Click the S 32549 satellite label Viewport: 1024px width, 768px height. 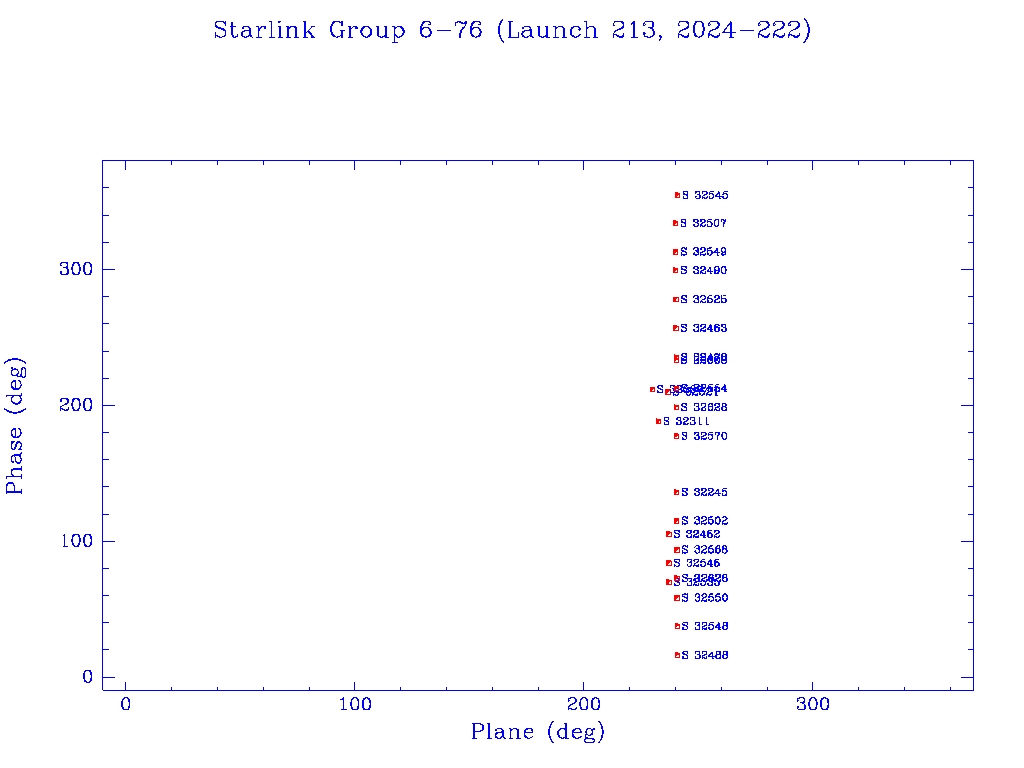coord(703,252)
